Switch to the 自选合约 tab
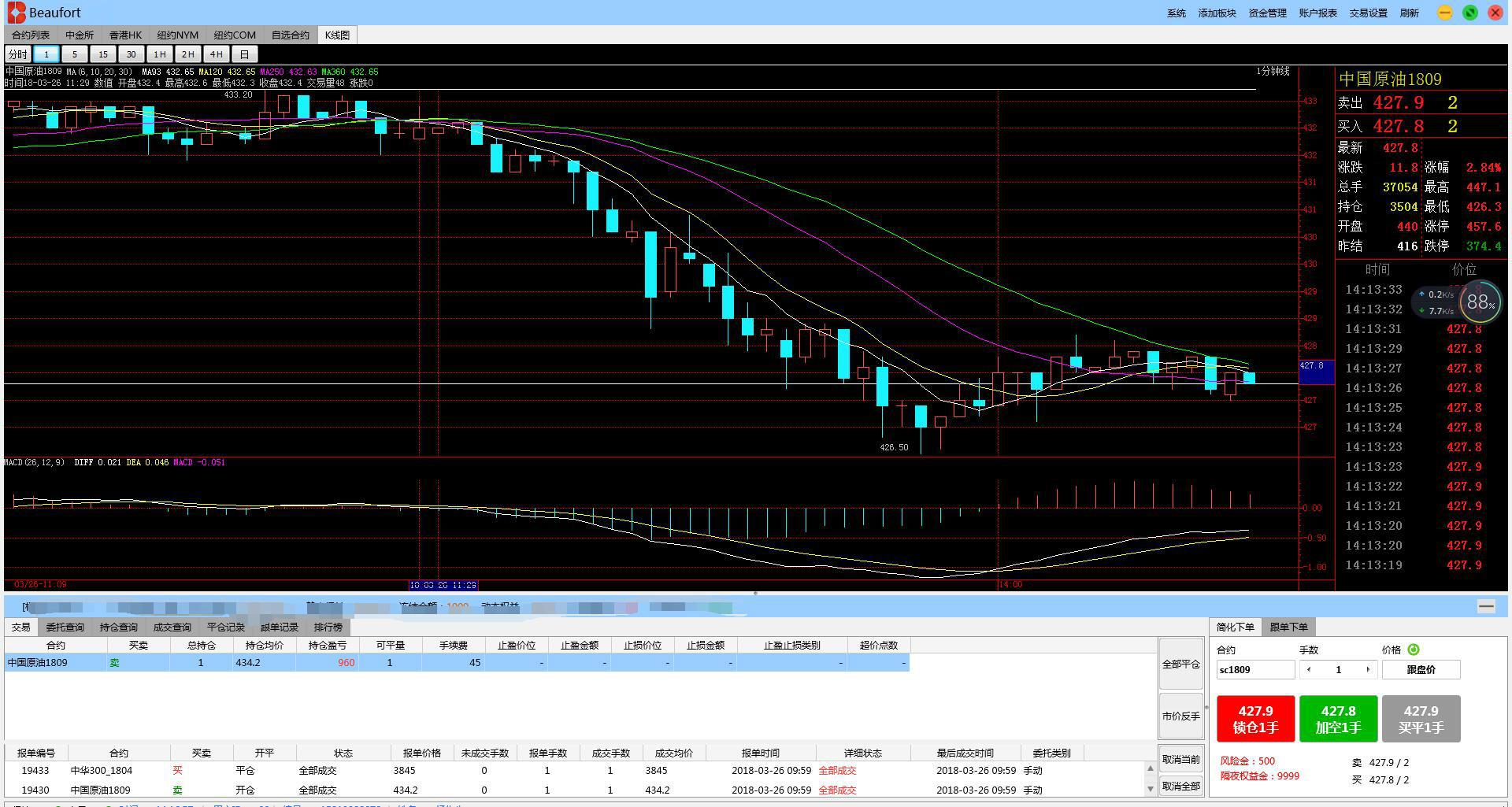1512x807 pixels. [291, 35]
